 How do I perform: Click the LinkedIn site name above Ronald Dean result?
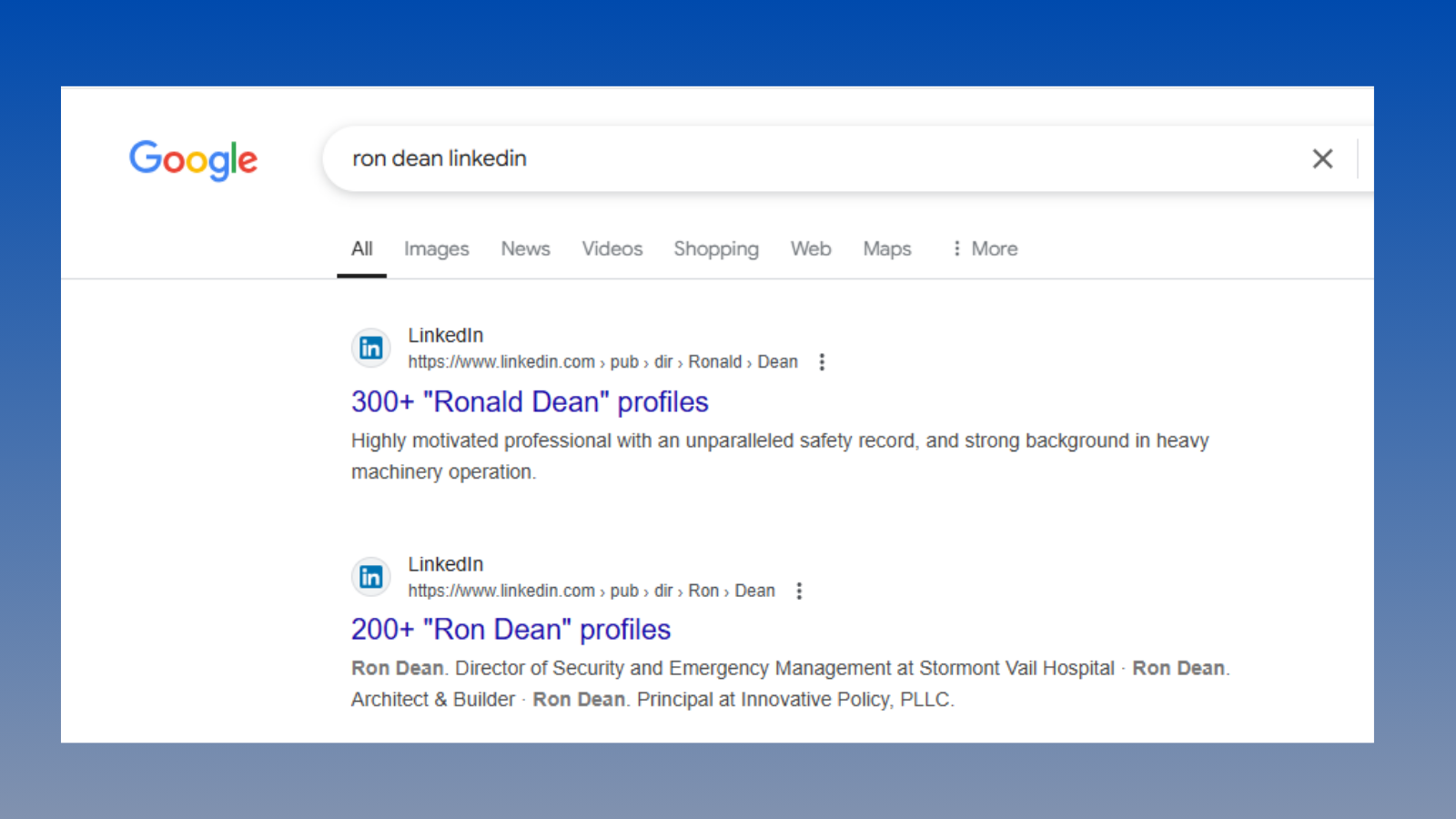coord(446,335)
